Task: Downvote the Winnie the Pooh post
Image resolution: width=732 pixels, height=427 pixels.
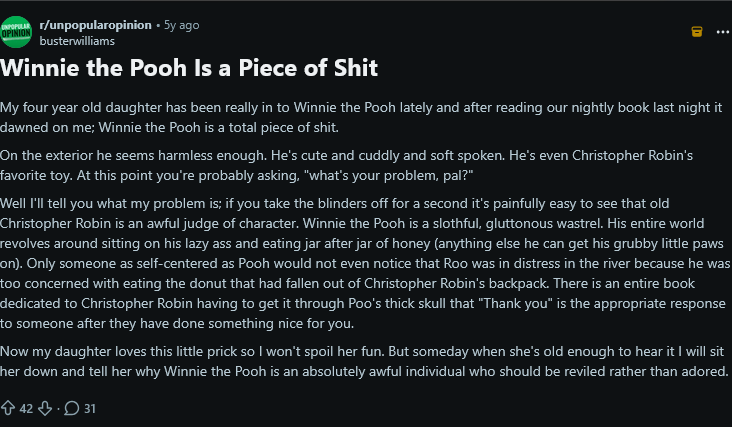Action: (43, 407)
